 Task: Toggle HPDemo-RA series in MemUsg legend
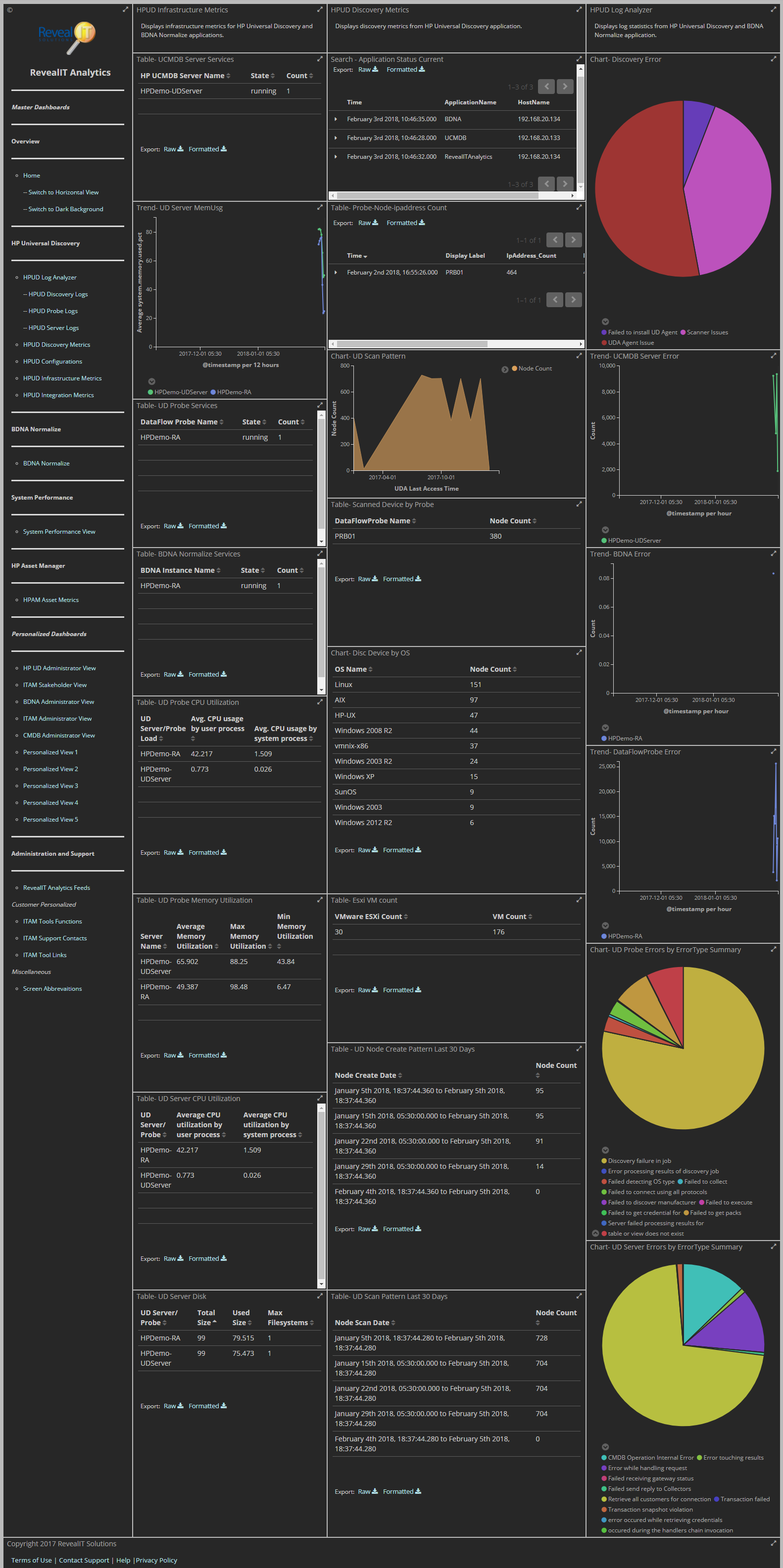click(x=231, y=392)
